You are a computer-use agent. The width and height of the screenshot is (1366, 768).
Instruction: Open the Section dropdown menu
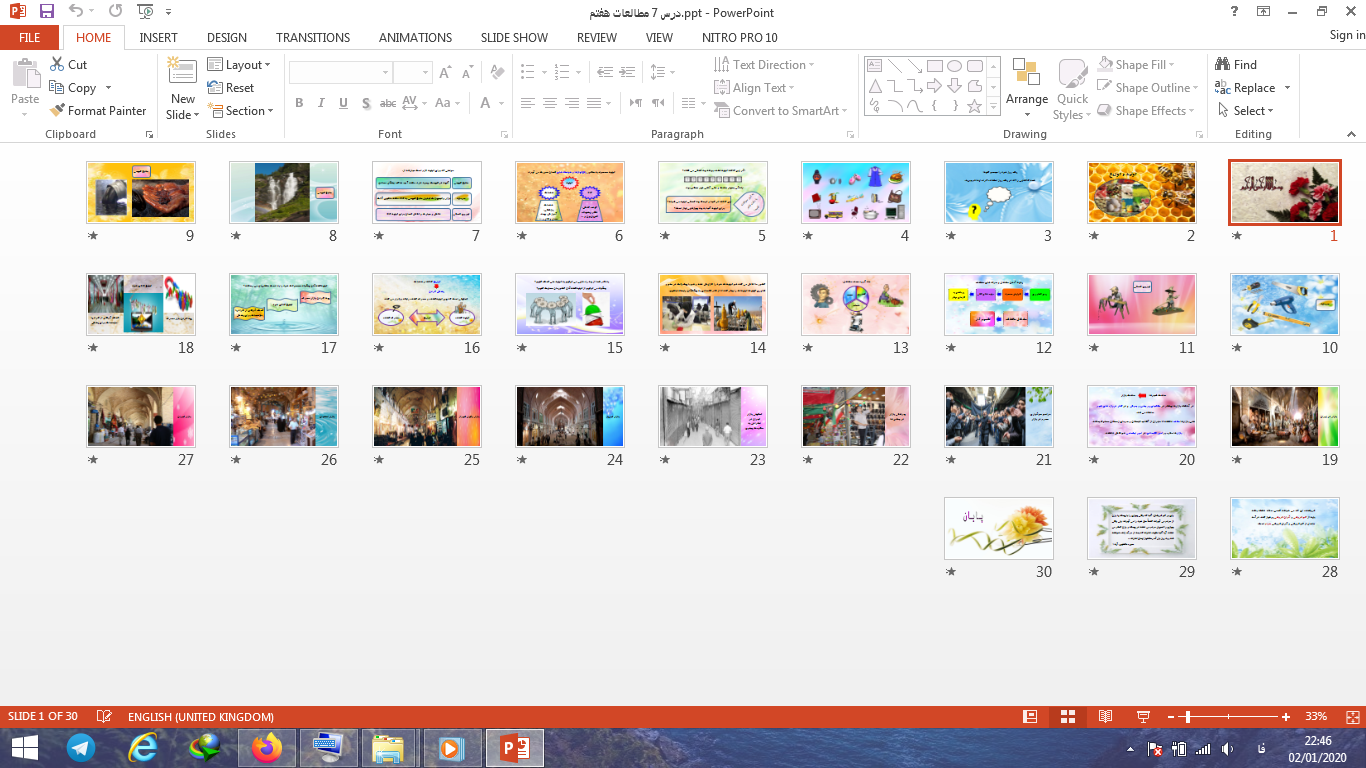pos(240,111)
